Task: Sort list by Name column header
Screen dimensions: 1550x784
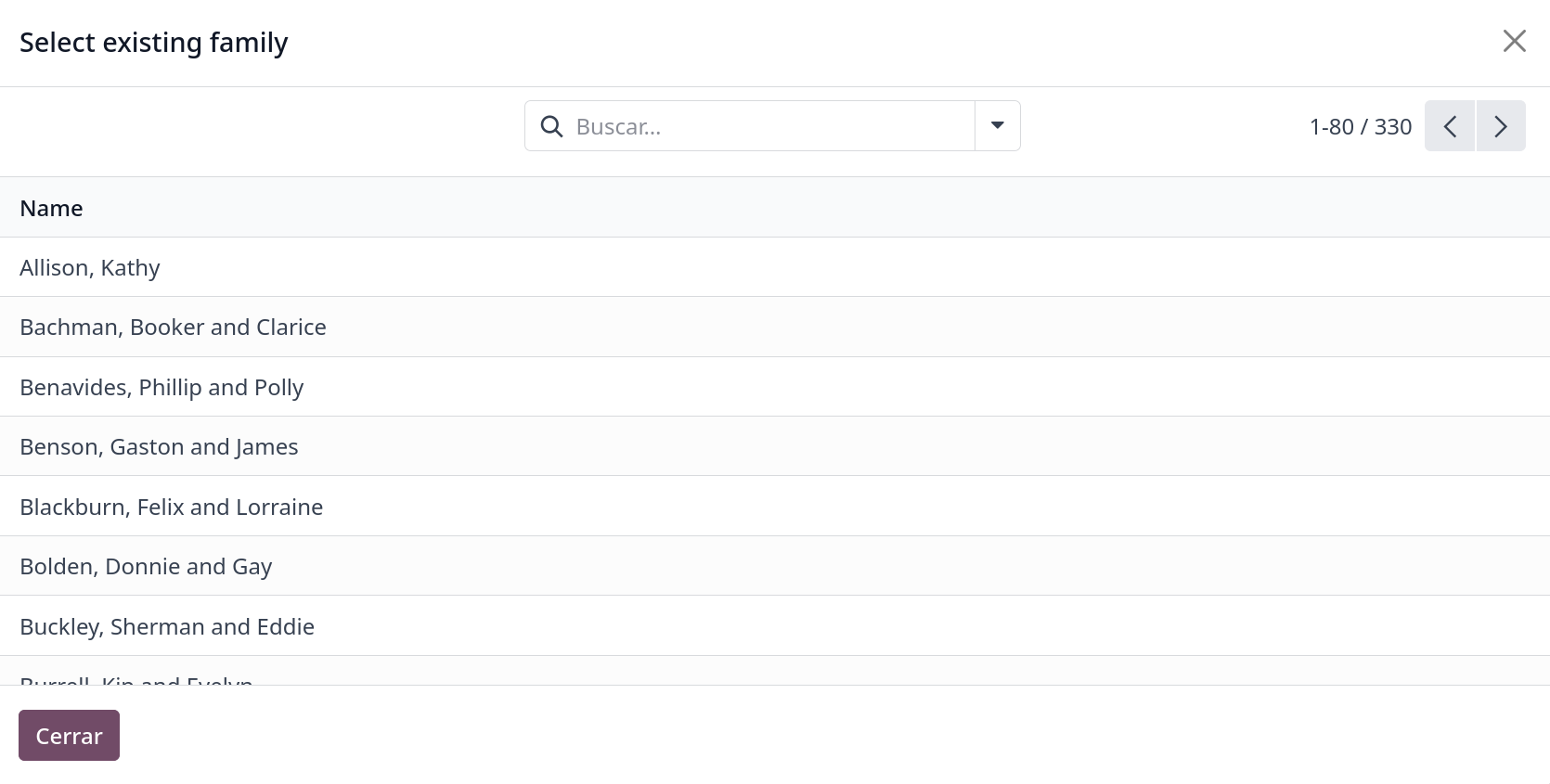Action: tap(52, 208)
